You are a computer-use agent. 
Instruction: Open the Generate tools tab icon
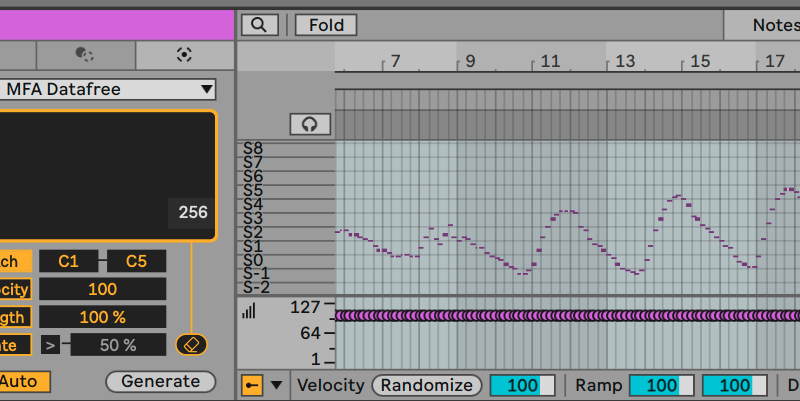point(184,55)
